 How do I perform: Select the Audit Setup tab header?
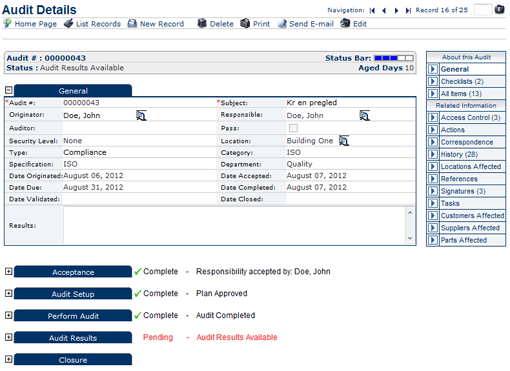[73, 294]
